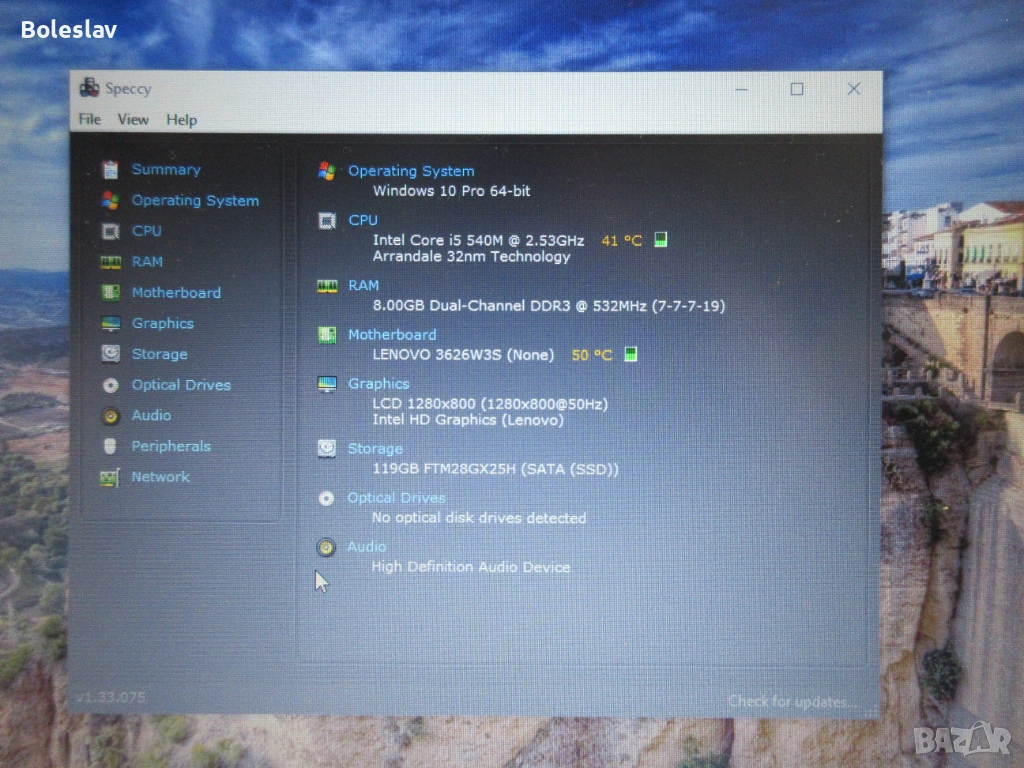Click the RAM heading in summary panel
The height and width of the screenshot is (768, 1024).
[363, 286]
